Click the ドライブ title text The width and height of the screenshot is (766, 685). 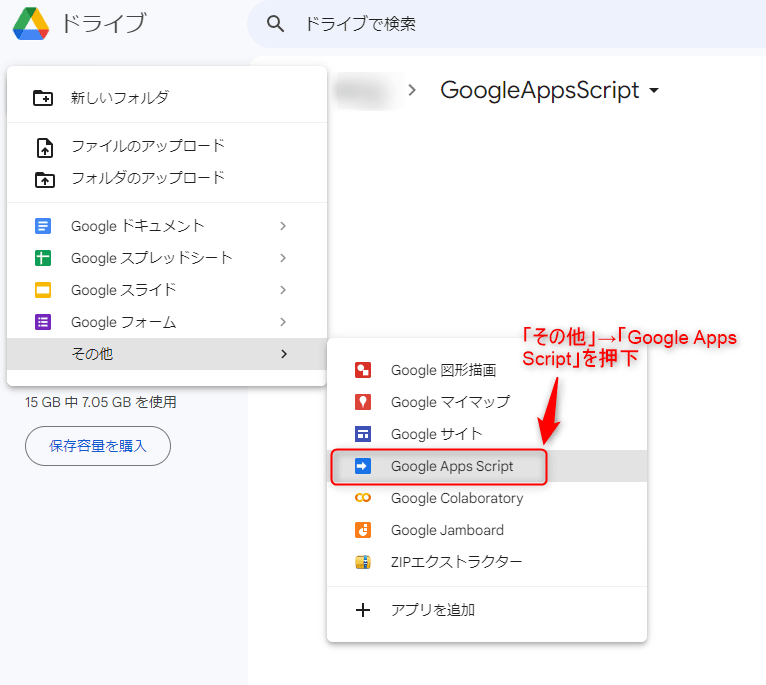coord(104,23)
